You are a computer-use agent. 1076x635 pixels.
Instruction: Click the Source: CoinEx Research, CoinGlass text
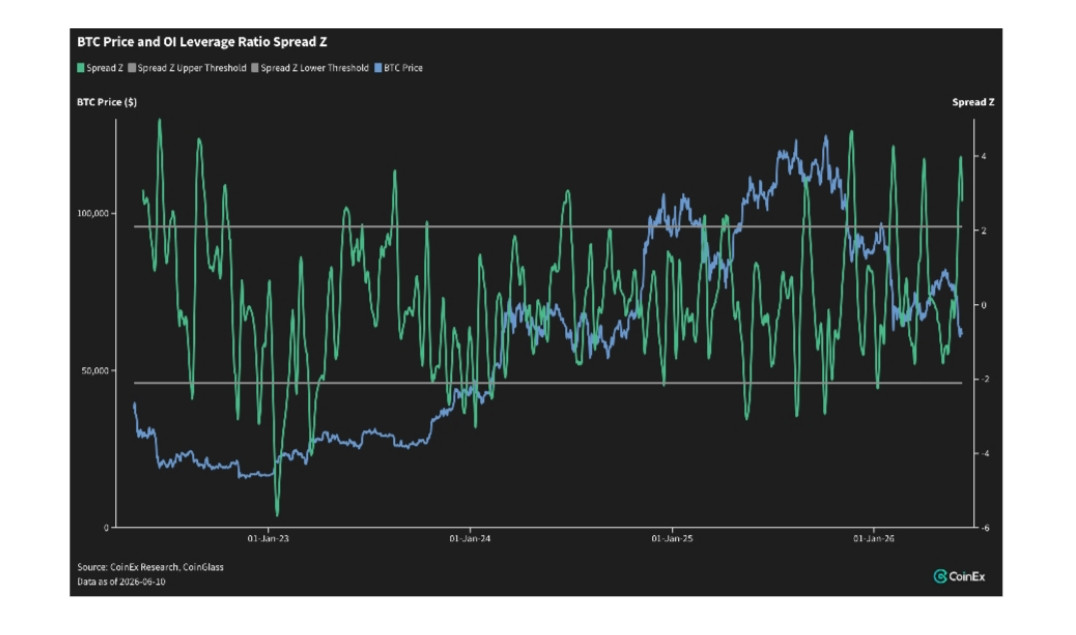point(150,567)
